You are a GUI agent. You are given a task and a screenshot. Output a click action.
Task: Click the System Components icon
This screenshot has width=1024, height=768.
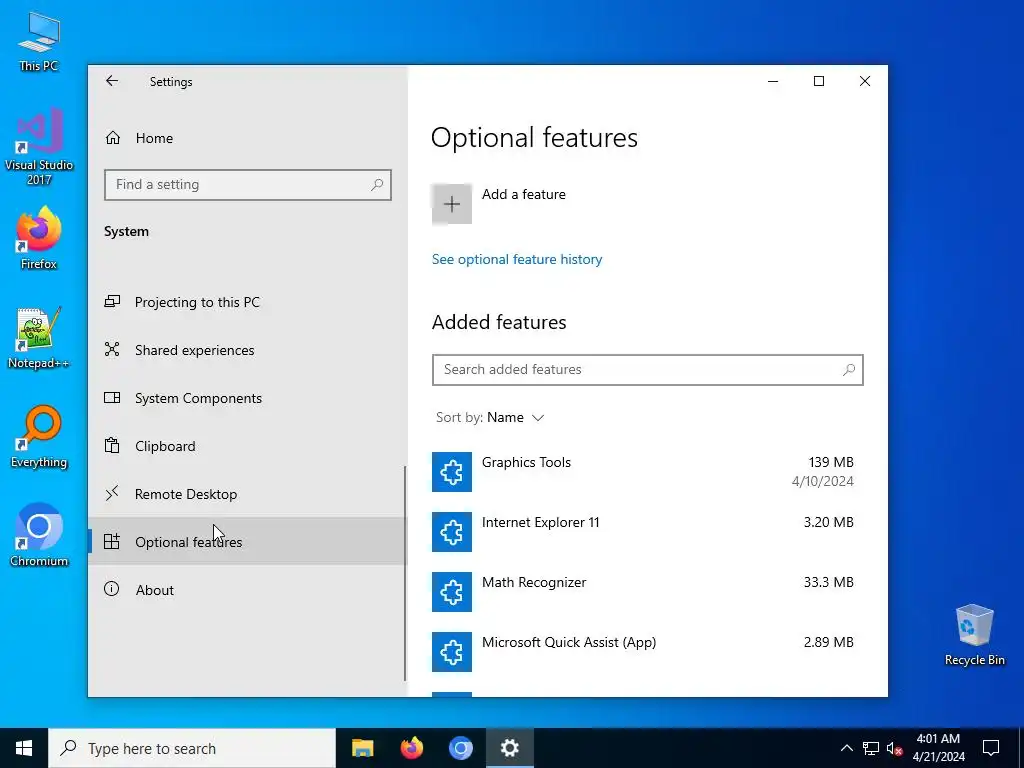point(112,398)
